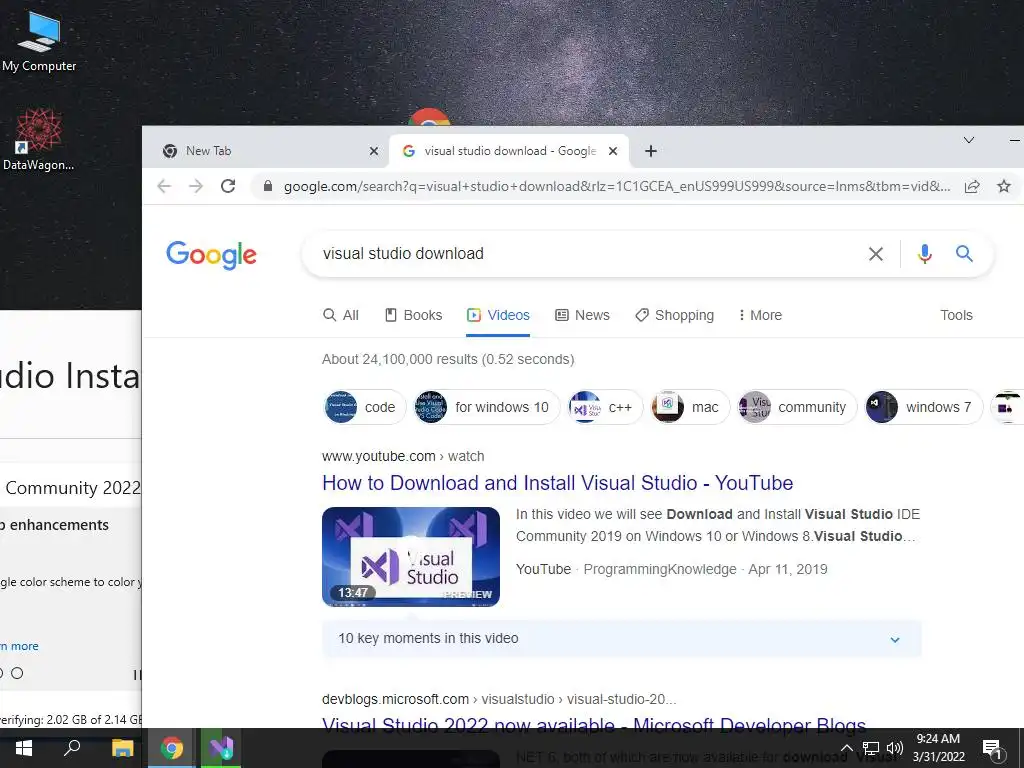Switch to News results tab
Image resolution: width=1024 pixels, height=768 pixels.
pos(582,315)
